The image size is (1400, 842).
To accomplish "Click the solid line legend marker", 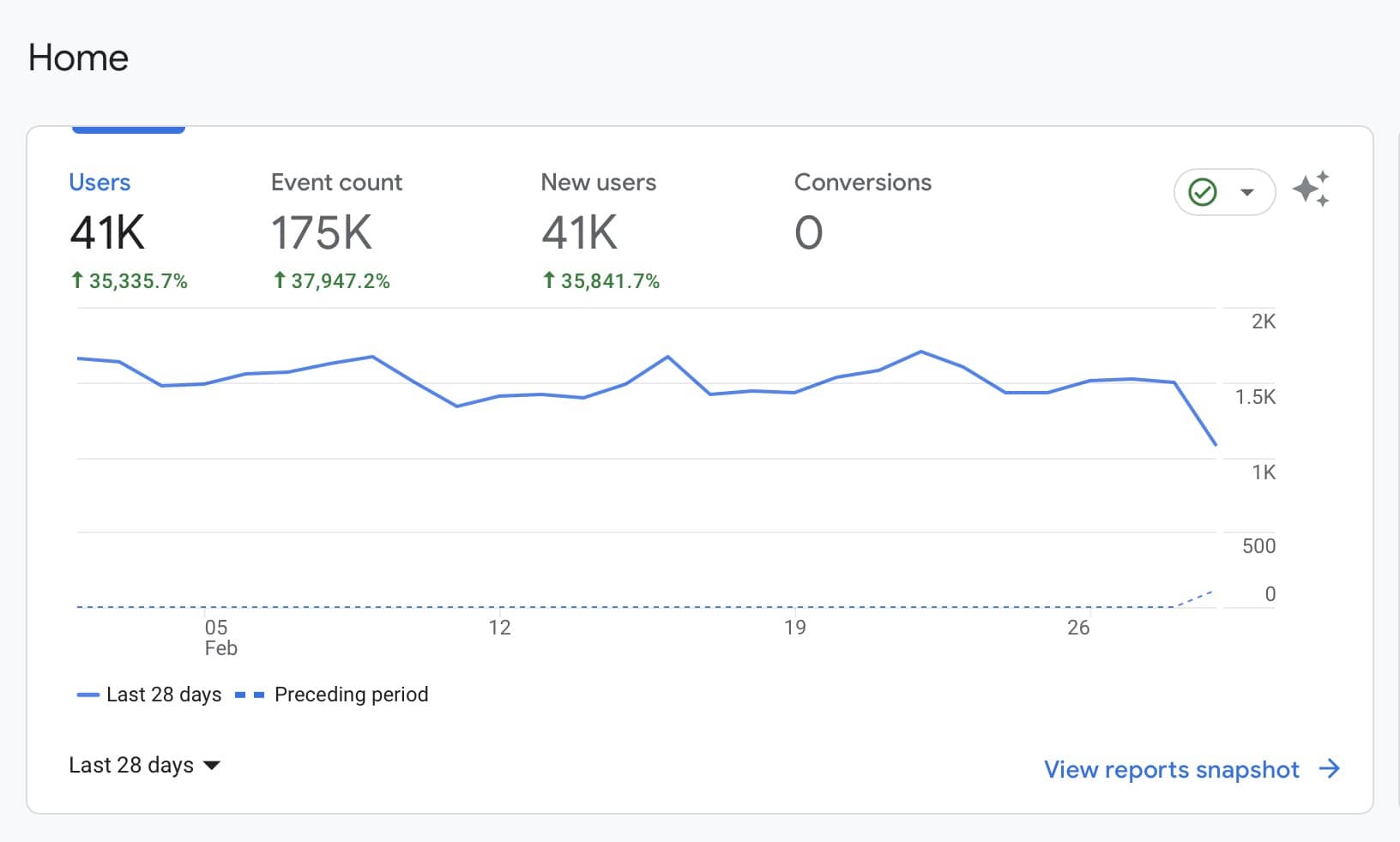I will [x=88, y=695].
